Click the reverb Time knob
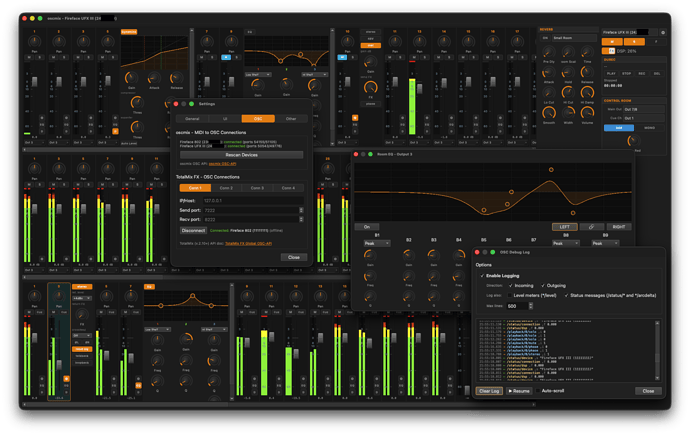This screenshot has height=435, width=690. coord(587,52)
